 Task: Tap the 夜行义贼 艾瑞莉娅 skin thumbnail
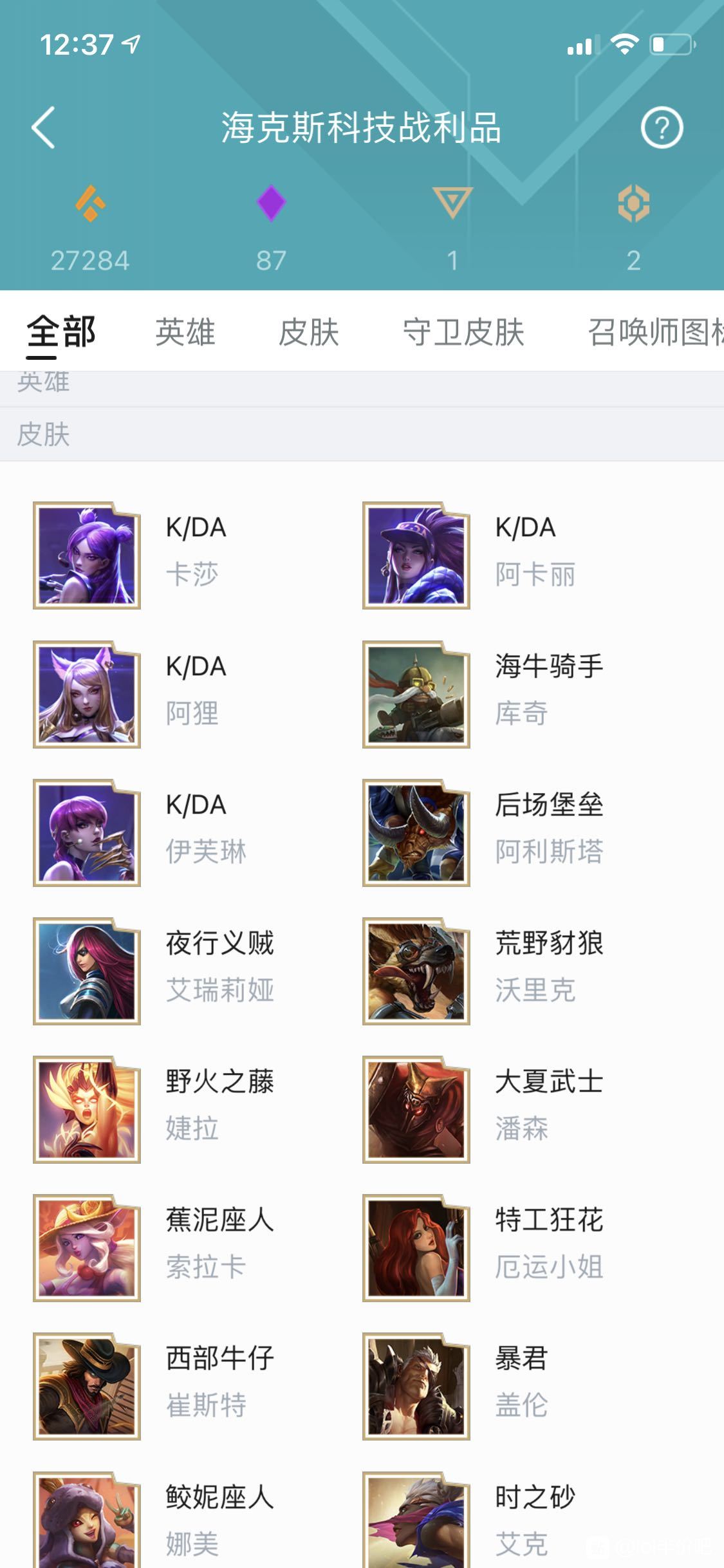pyautogui.click(x=87, y=971)
